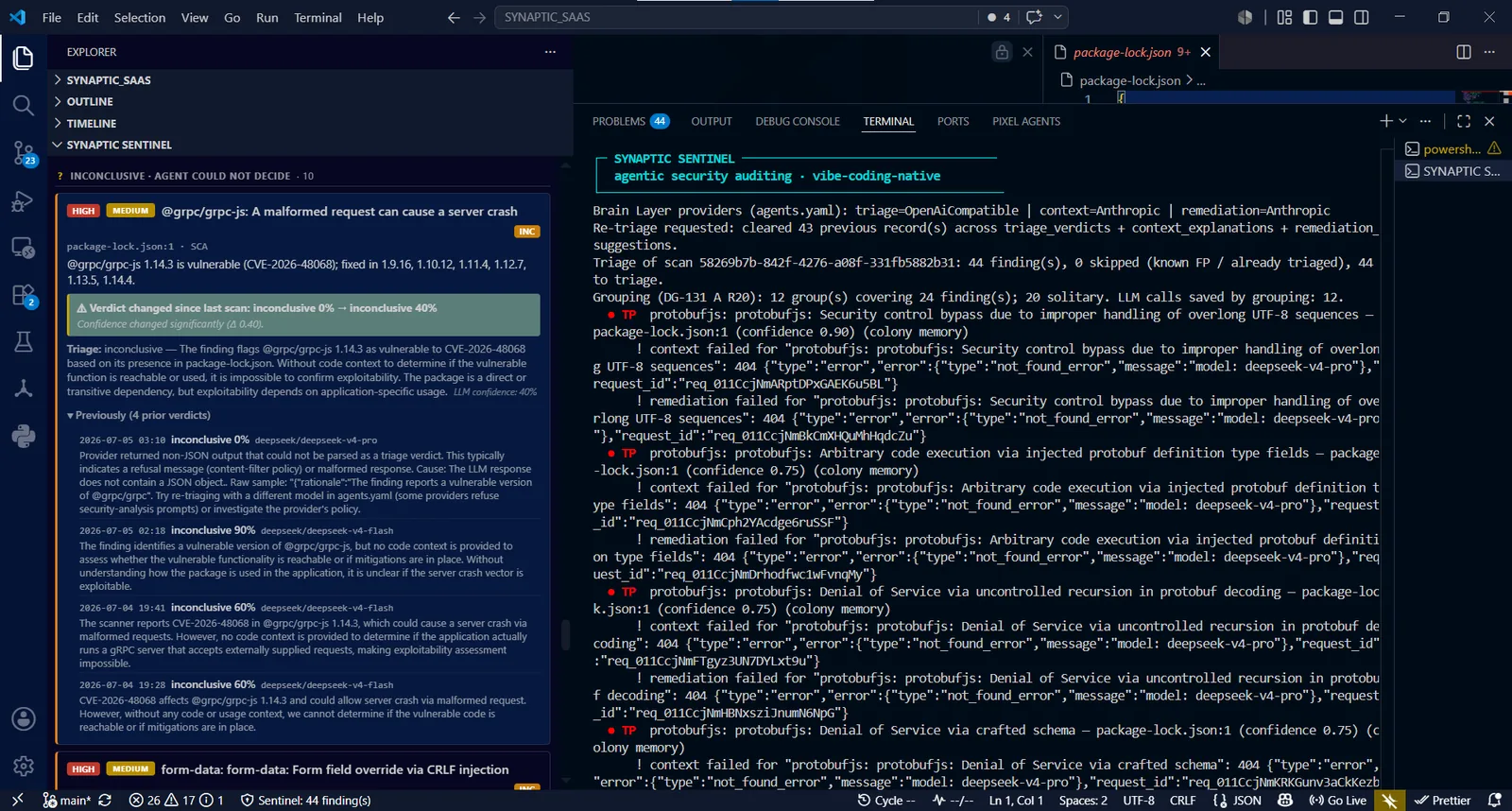Viewport: 1512px width, 811px height.
Task: Go back using the left arrow
Action: click(454, 17)
